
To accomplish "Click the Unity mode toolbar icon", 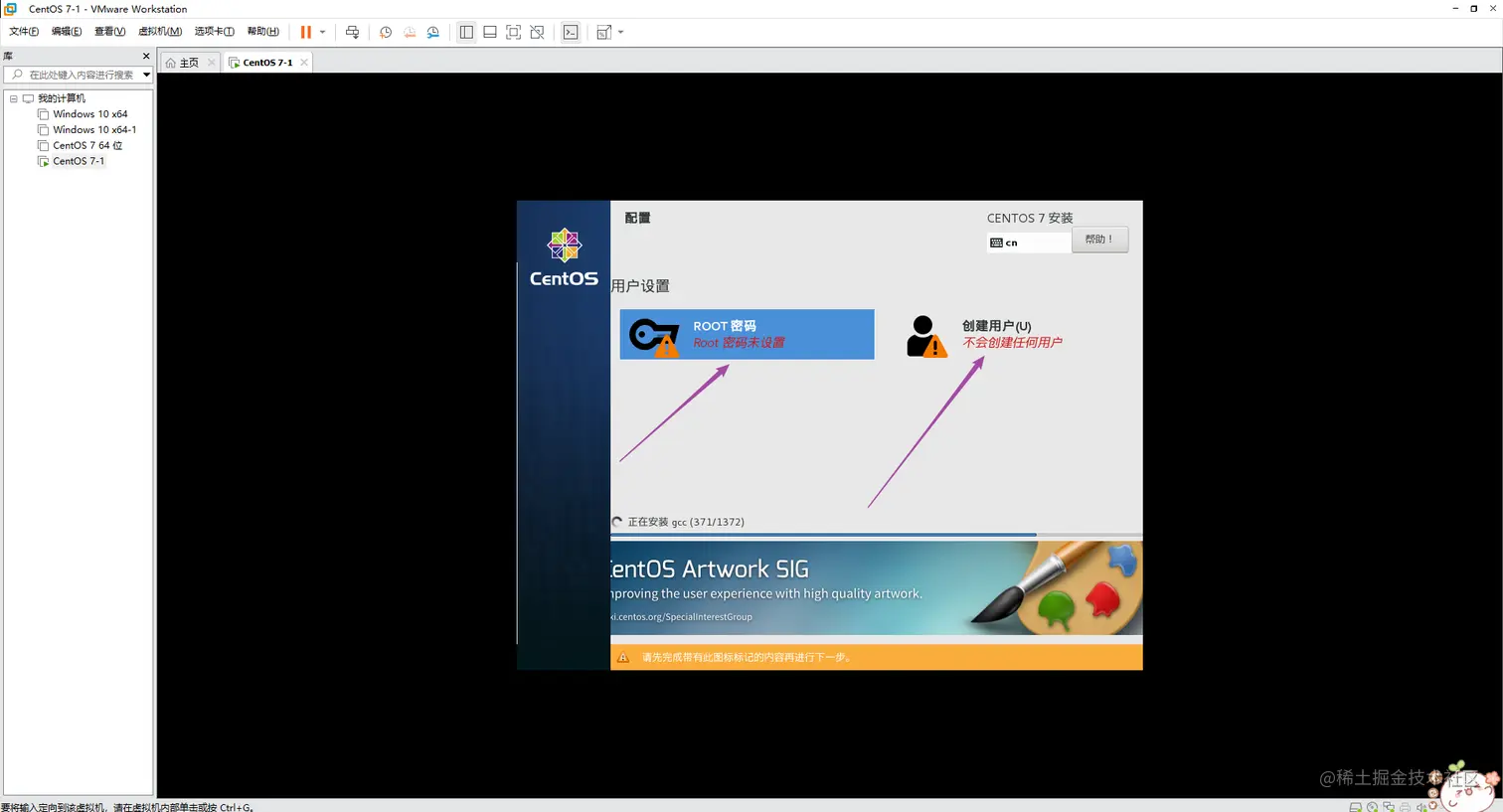I will pyautogui.click(x=537, y=32).
